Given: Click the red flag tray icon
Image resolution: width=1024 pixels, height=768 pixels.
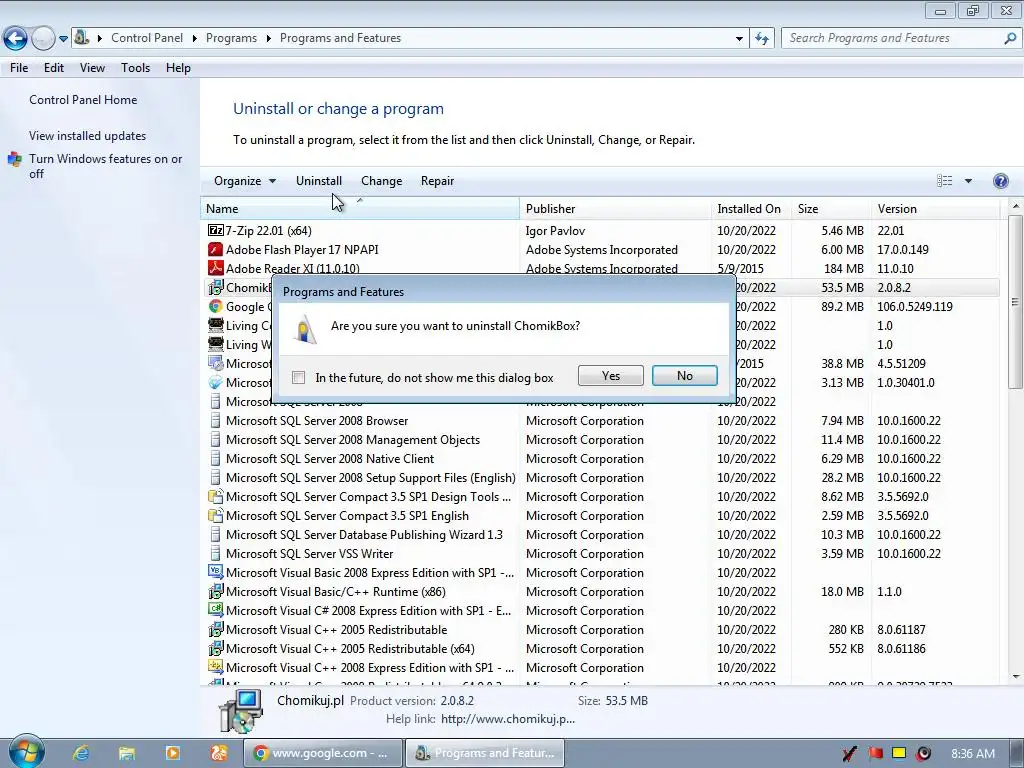Looking at the screenshot, I should pos(875,754).
